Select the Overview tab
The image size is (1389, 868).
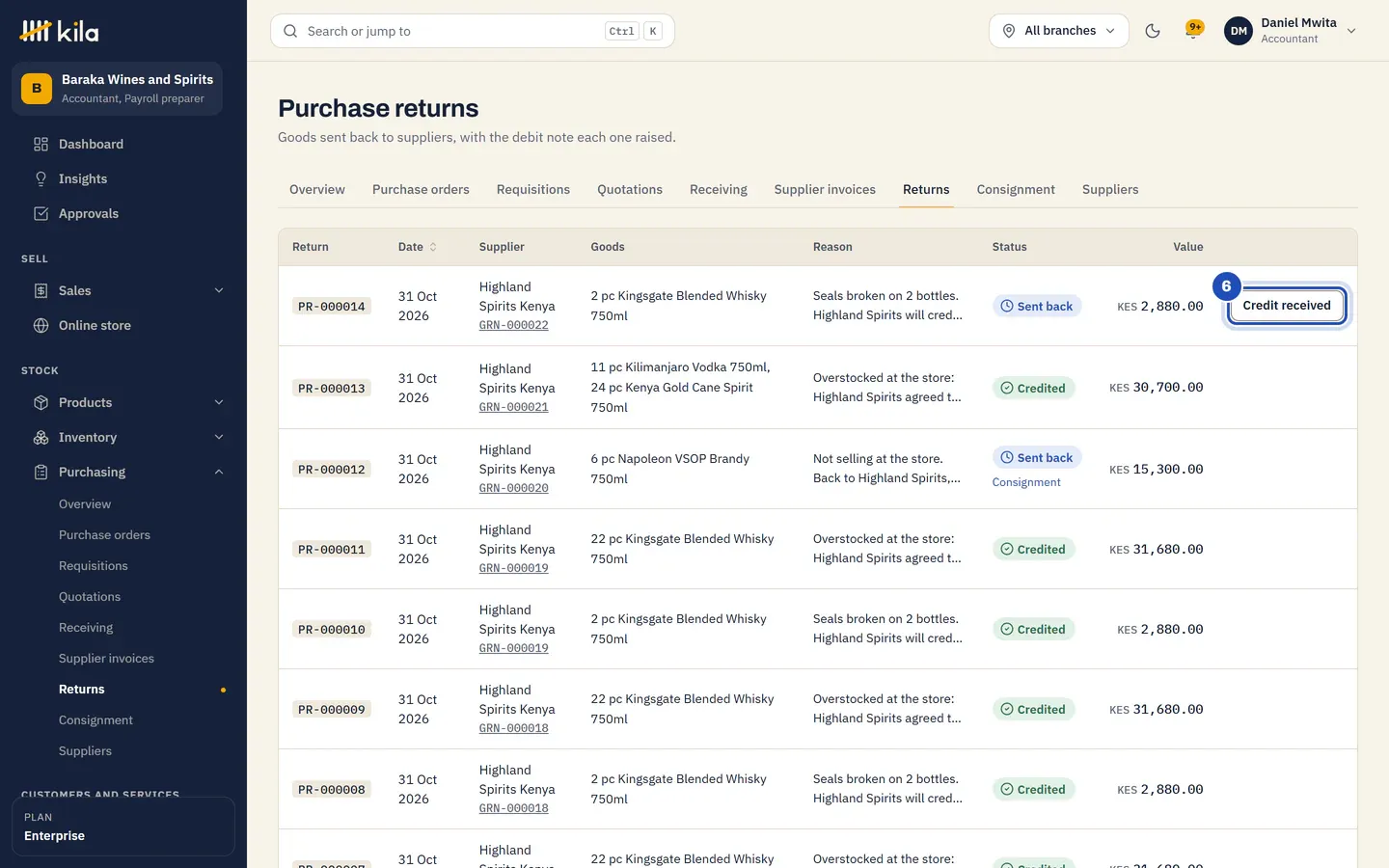tap(317, 190)
